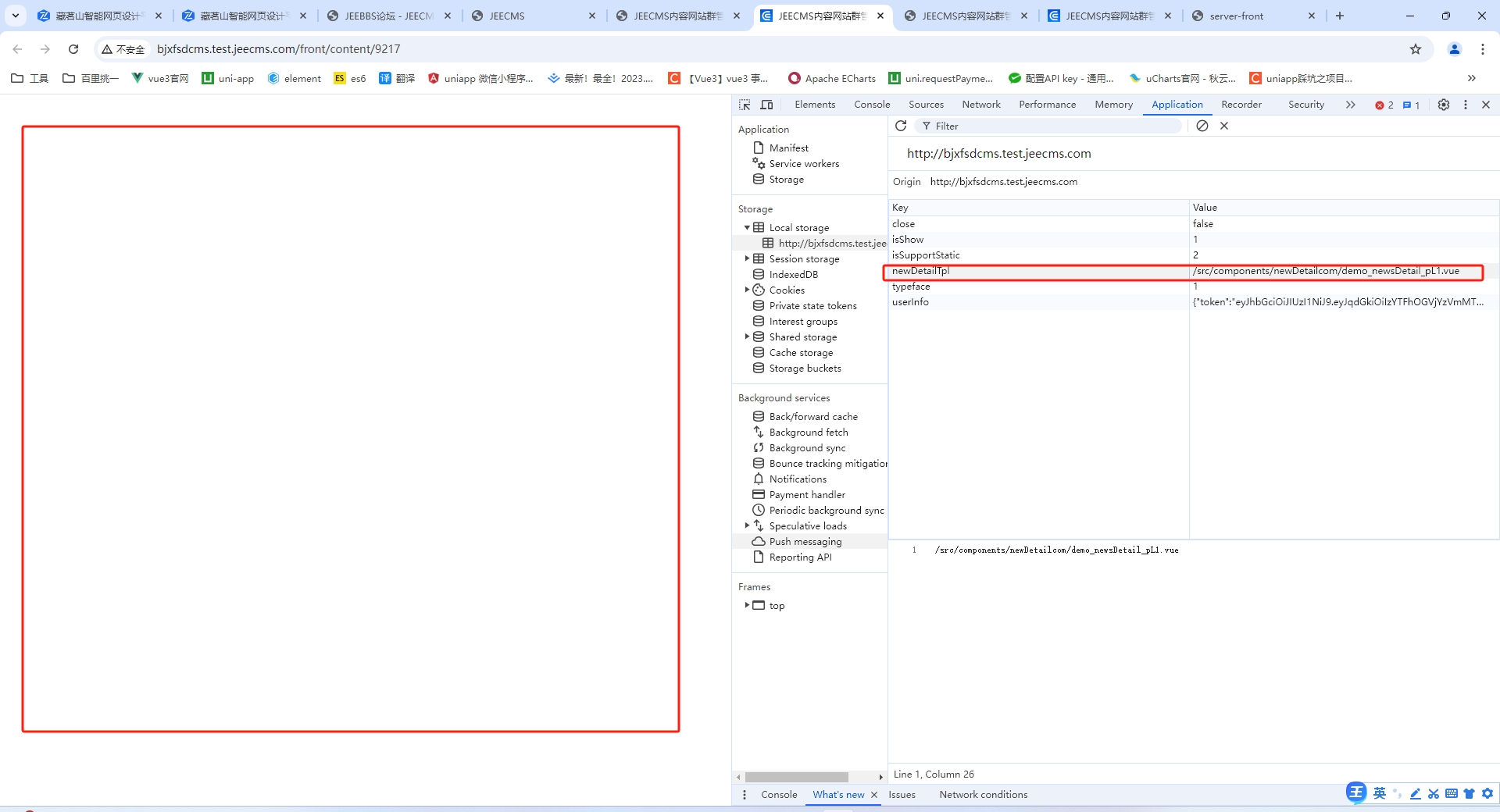Bookmark this page star icon
Screen dimensions: 1500x812
(x=1416, y=49)
